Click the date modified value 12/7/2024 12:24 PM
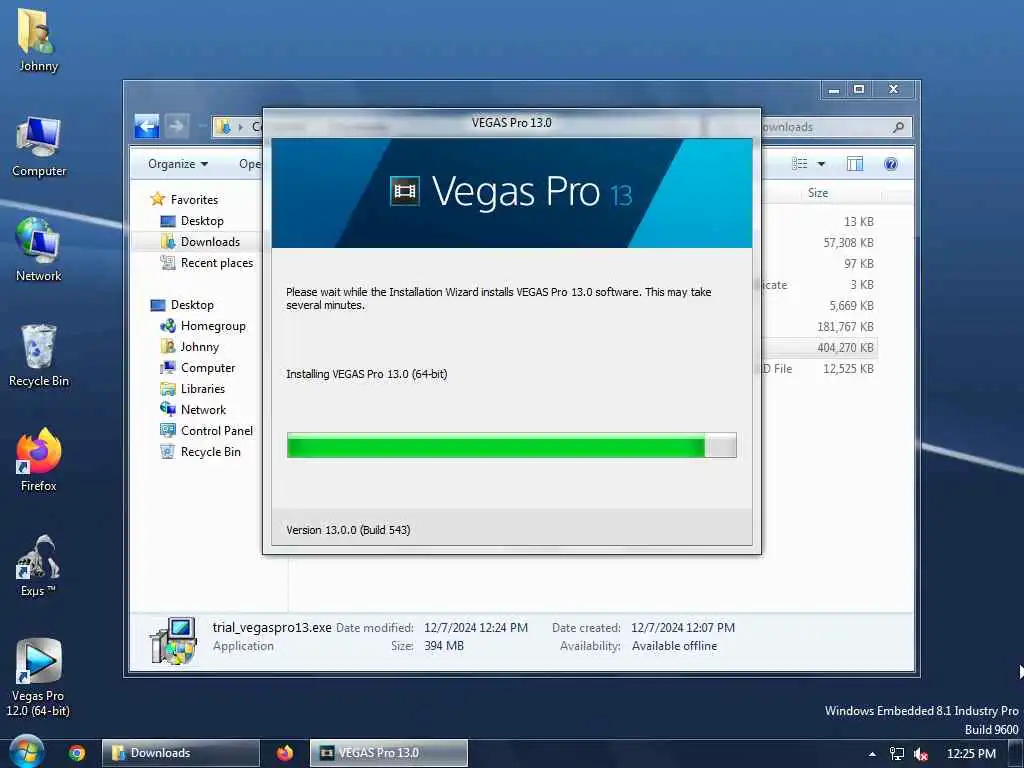 pyautogui.click(x=476, y=628)
